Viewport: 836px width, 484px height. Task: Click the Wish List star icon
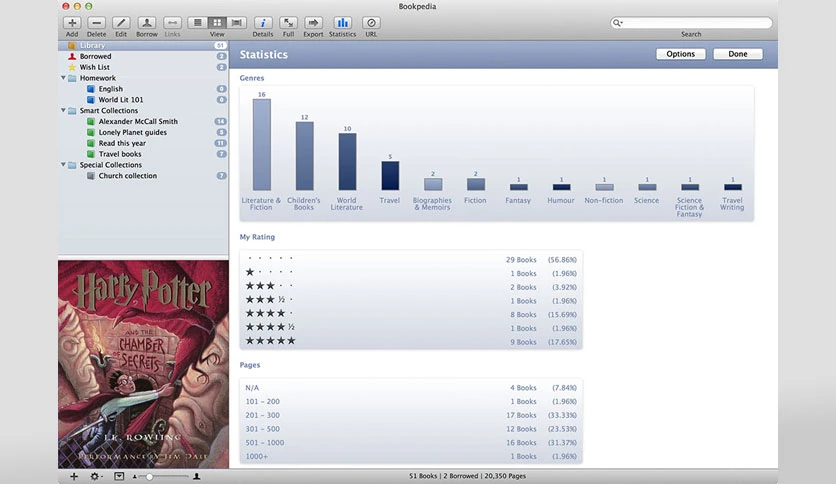pyautogui.click(x=72, y=67)
